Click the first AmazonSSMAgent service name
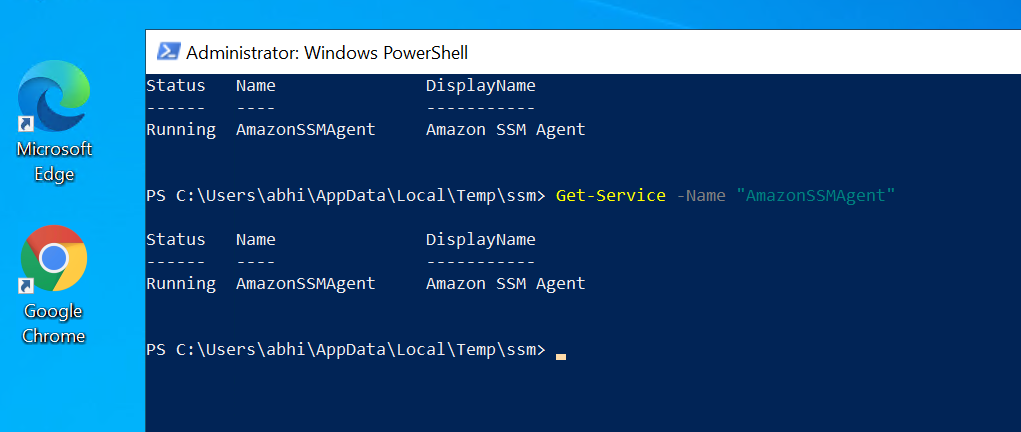The width and height of the screenshot is (1021, 432). (x=305, y=130)
